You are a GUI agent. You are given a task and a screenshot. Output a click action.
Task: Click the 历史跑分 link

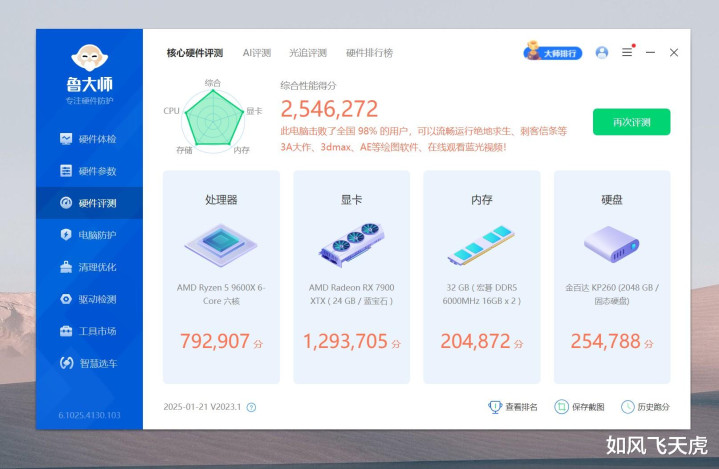coord(645,407)
